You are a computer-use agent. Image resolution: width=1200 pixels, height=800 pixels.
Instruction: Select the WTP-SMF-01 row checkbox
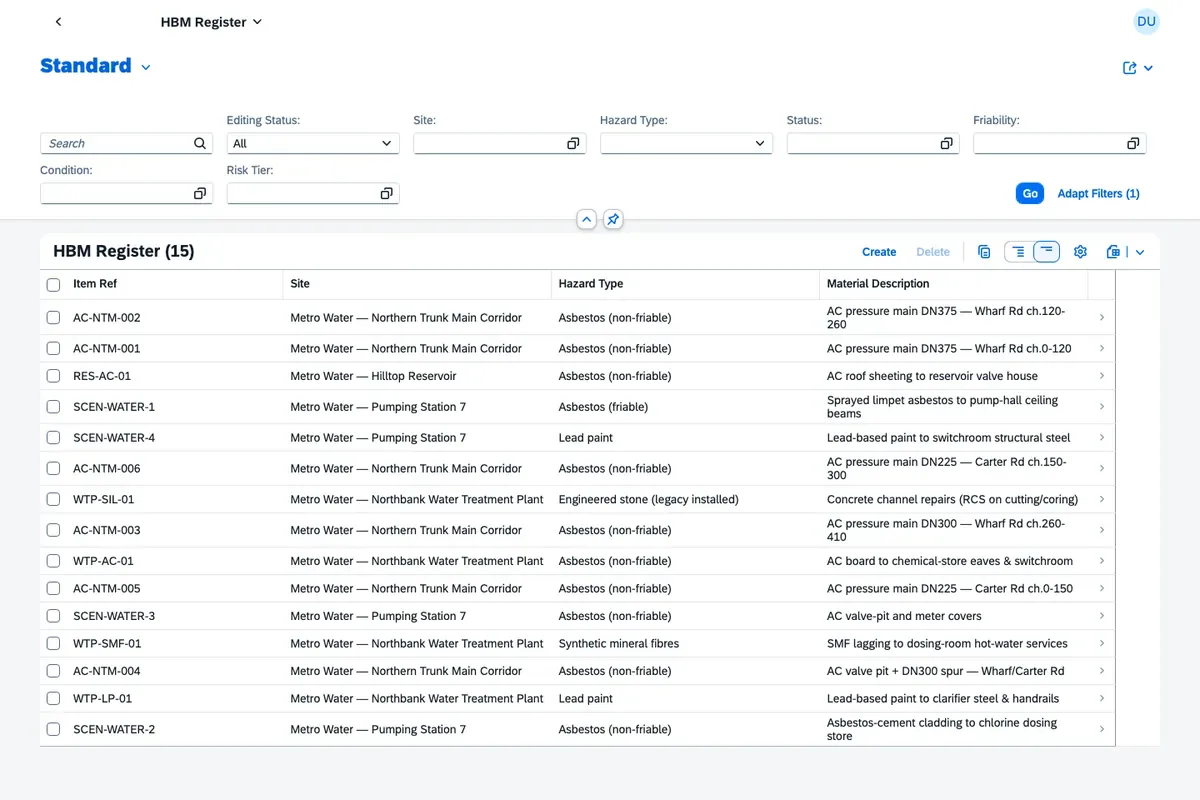coord(54,644)
